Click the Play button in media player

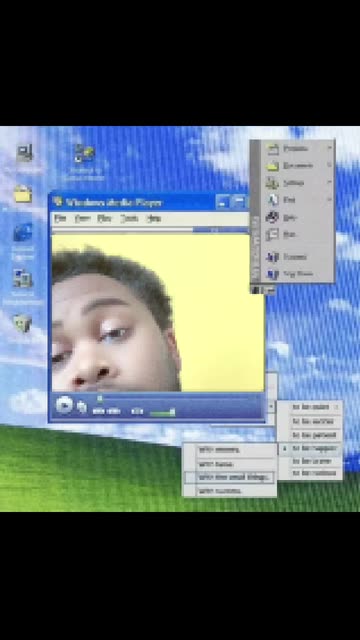point(64,405)
